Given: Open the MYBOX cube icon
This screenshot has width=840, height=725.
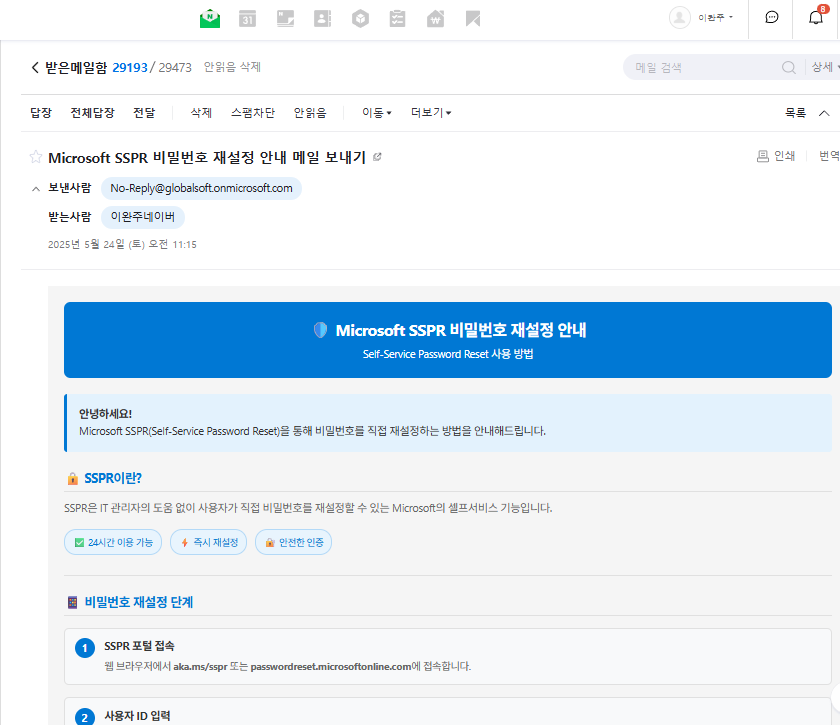Looking at the screenshot, I should tap(360, 19).
